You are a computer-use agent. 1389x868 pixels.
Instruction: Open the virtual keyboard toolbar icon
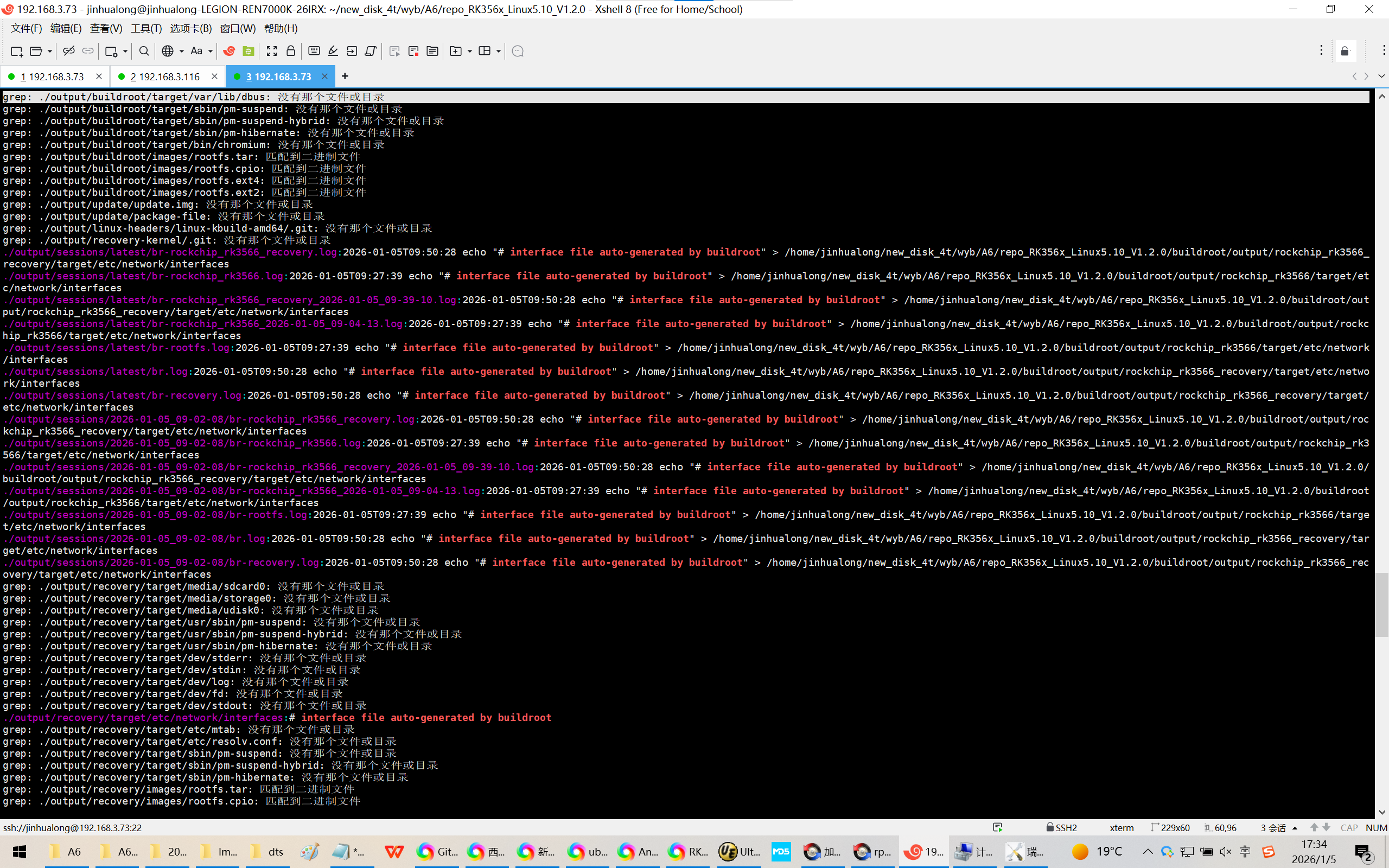click(314, 51)
